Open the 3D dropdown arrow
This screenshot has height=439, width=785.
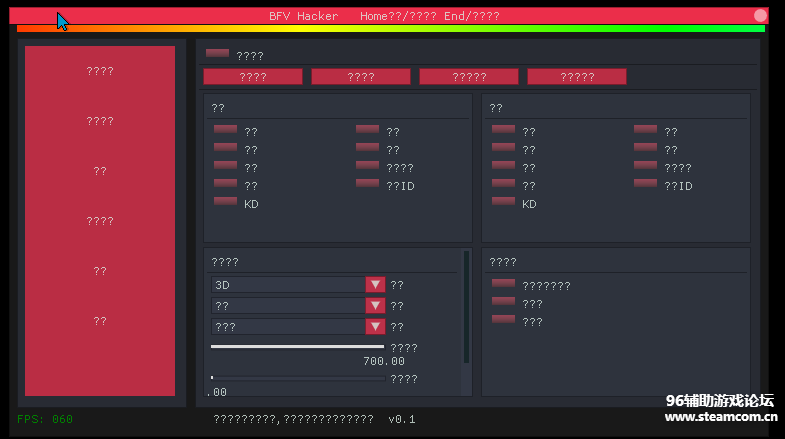[375, 285]
